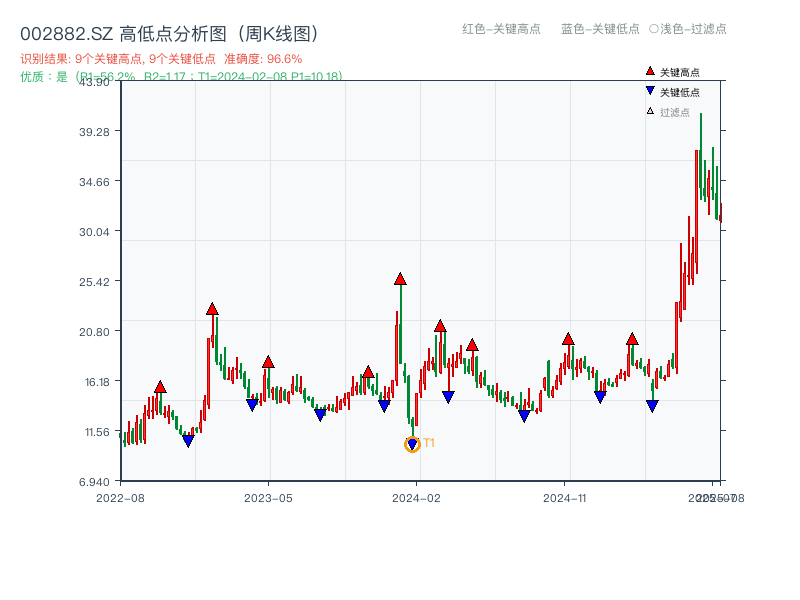Select red high triangle atop early-2023 spike above 20.80
The width and height of the screenshot is (800, 600).
pos(212,309)
